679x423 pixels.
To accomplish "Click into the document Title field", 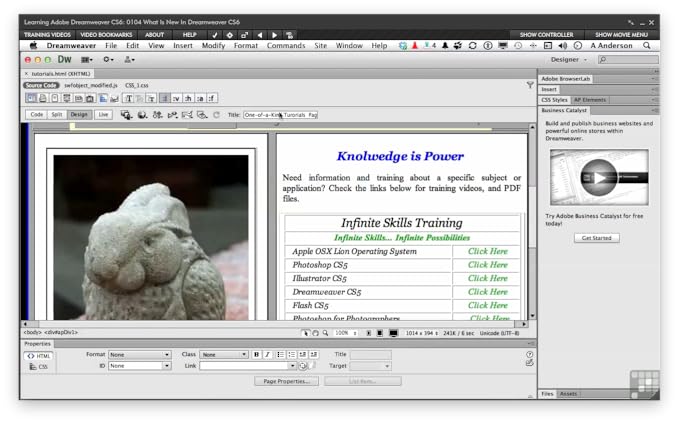I will [280, 115].
